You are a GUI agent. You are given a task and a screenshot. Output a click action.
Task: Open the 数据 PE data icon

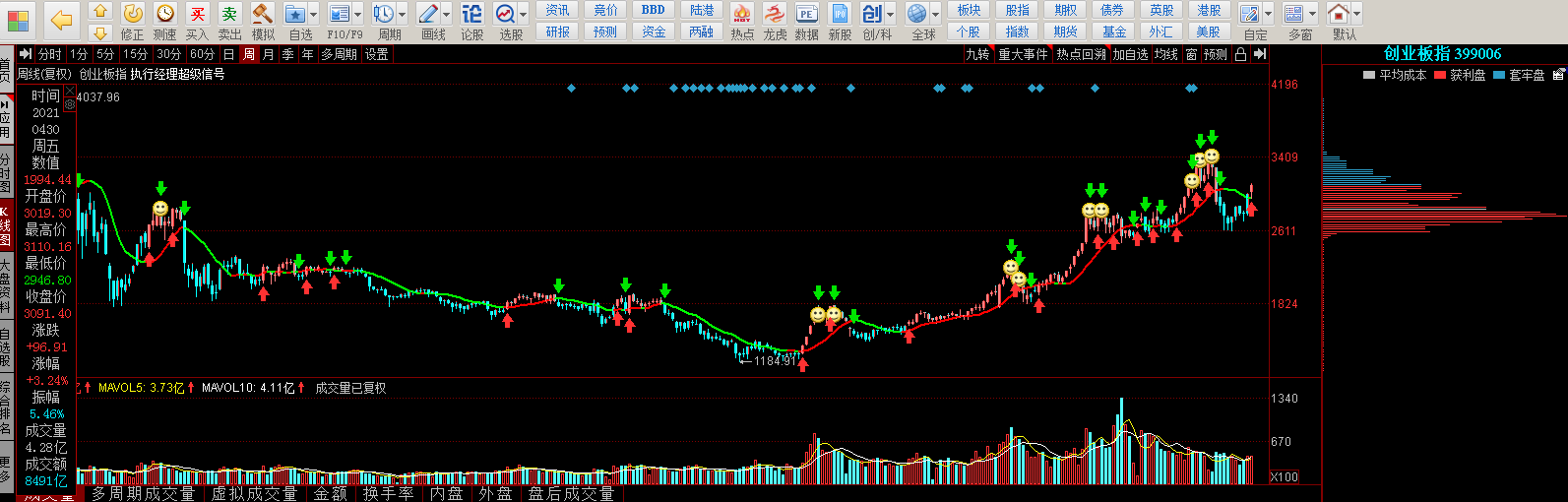tap(806, 13)
